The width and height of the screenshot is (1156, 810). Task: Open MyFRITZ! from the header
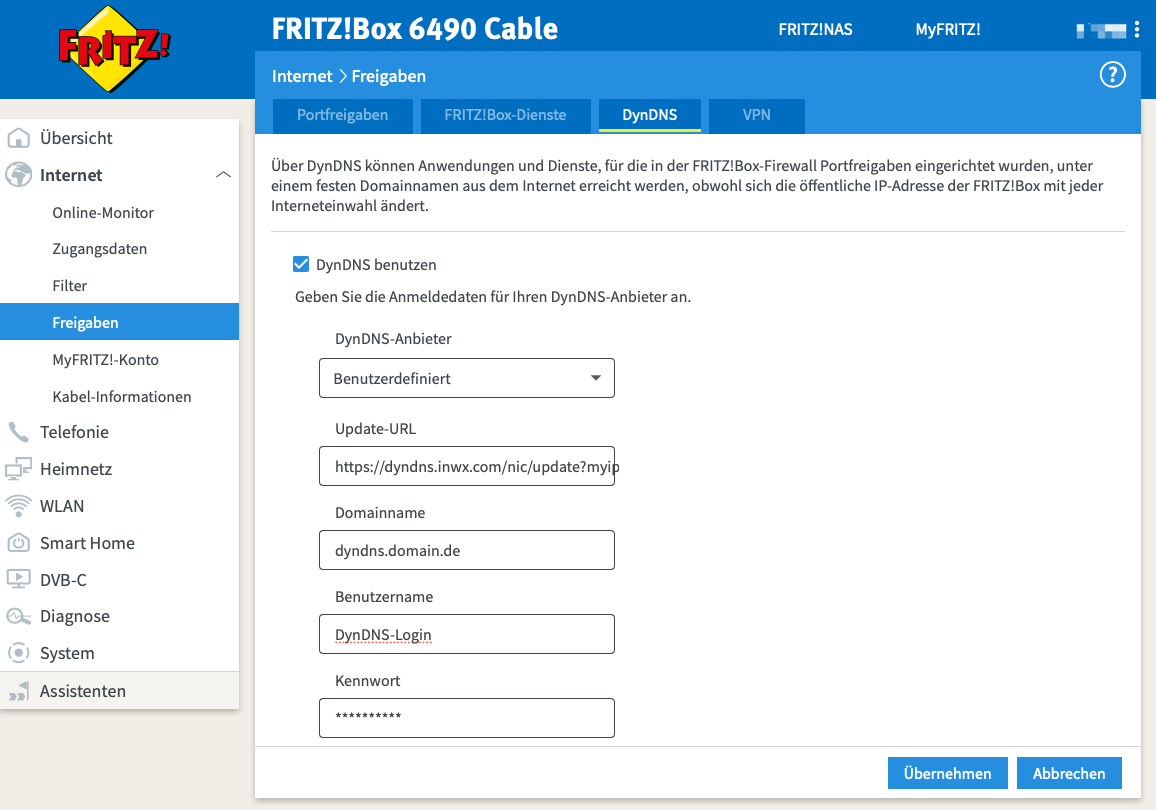(948, 29)
